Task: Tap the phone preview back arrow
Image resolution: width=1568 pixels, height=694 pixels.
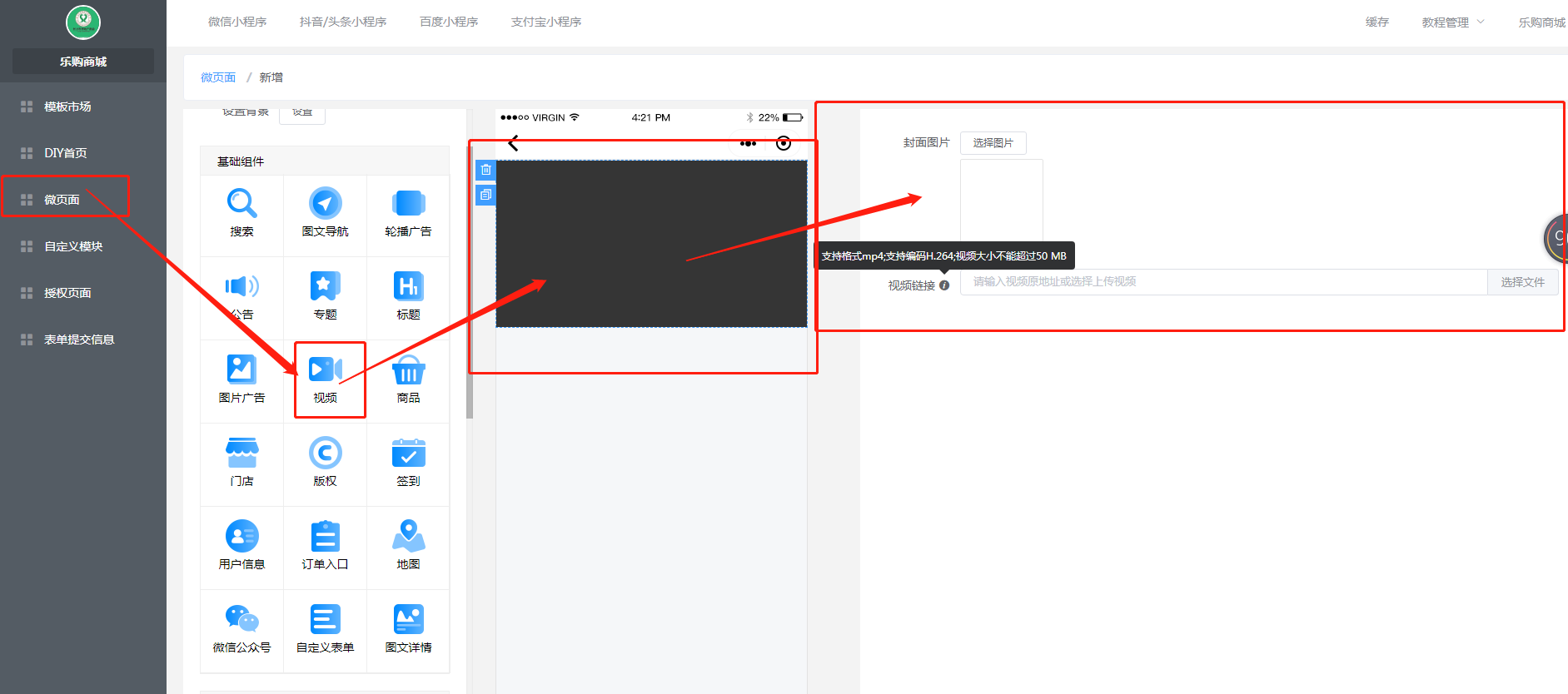Action: (x=513, y=143)
